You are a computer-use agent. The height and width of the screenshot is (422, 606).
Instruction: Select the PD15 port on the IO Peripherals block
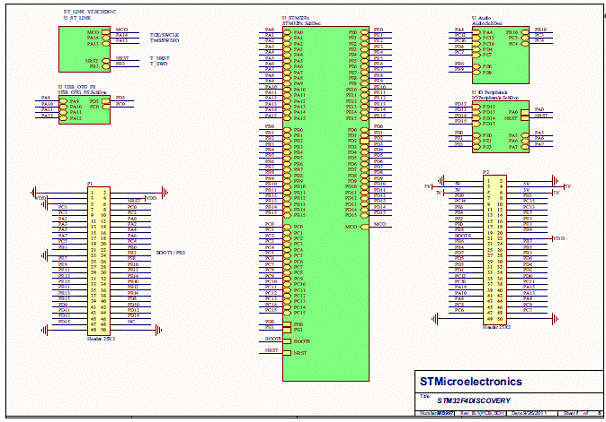[x=476, y=124]
